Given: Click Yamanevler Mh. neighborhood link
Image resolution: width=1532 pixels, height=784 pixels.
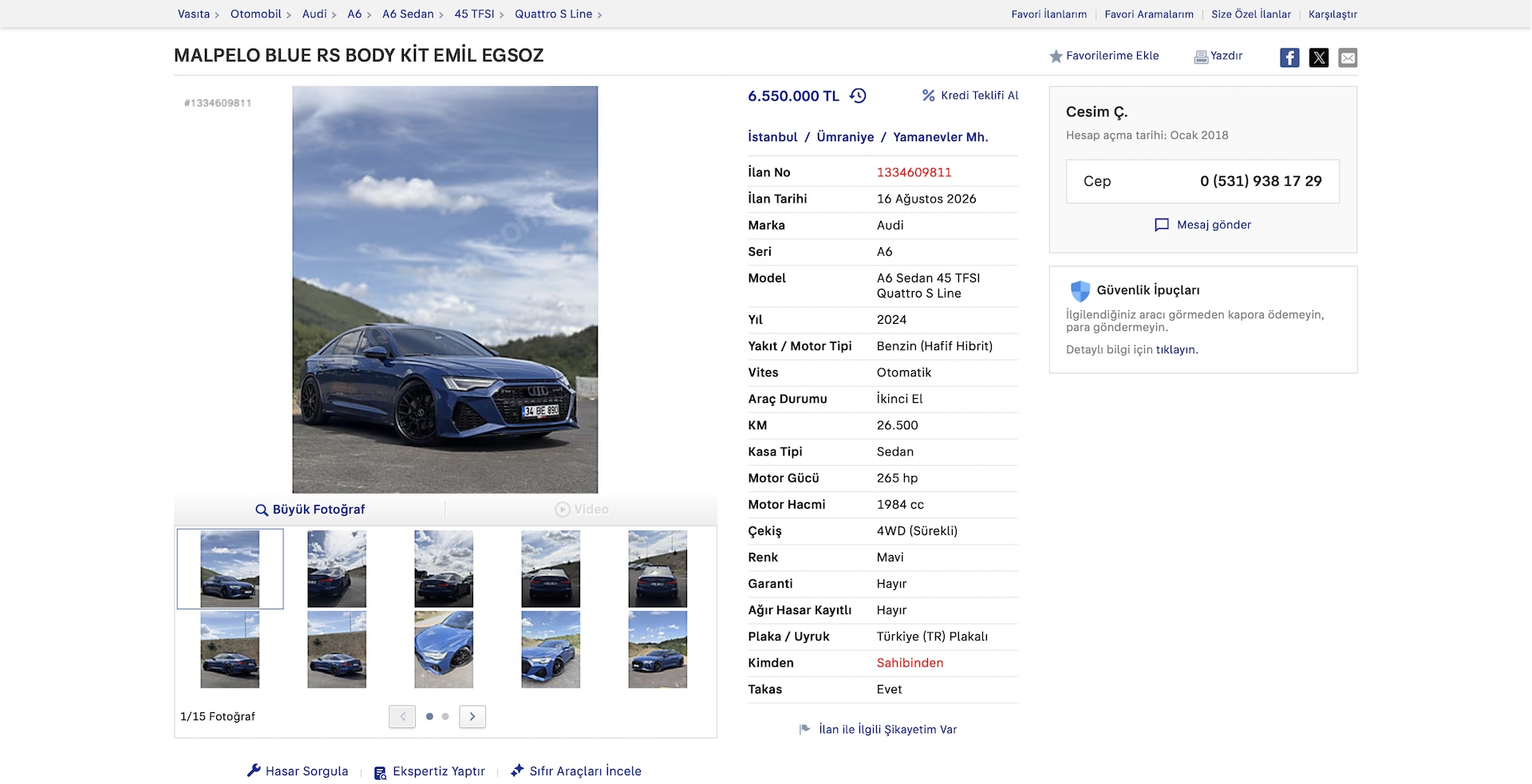Looking at the screenshot, I should [940, 136].
